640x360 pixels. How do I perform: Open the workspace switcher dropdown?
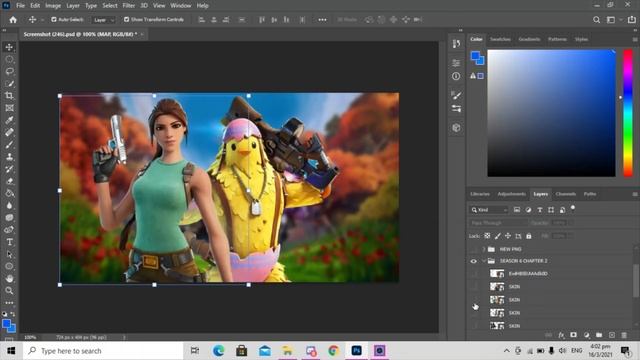click(x=613, y=20)
